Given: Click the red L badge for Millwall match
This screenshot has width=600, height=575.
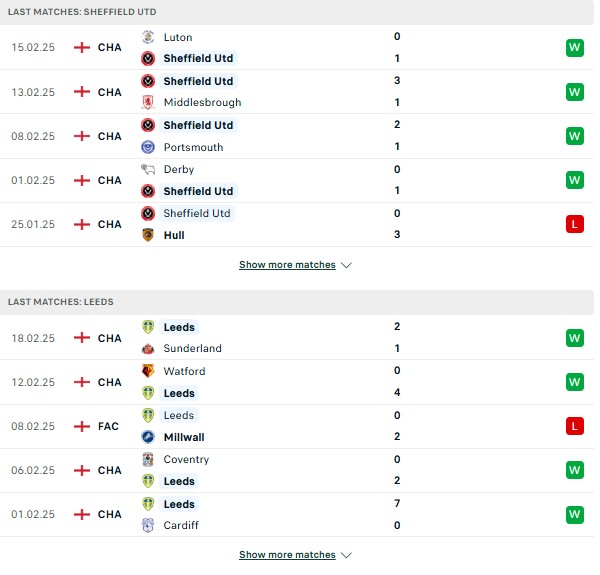Looking at the screenshot, I should 575,426.
